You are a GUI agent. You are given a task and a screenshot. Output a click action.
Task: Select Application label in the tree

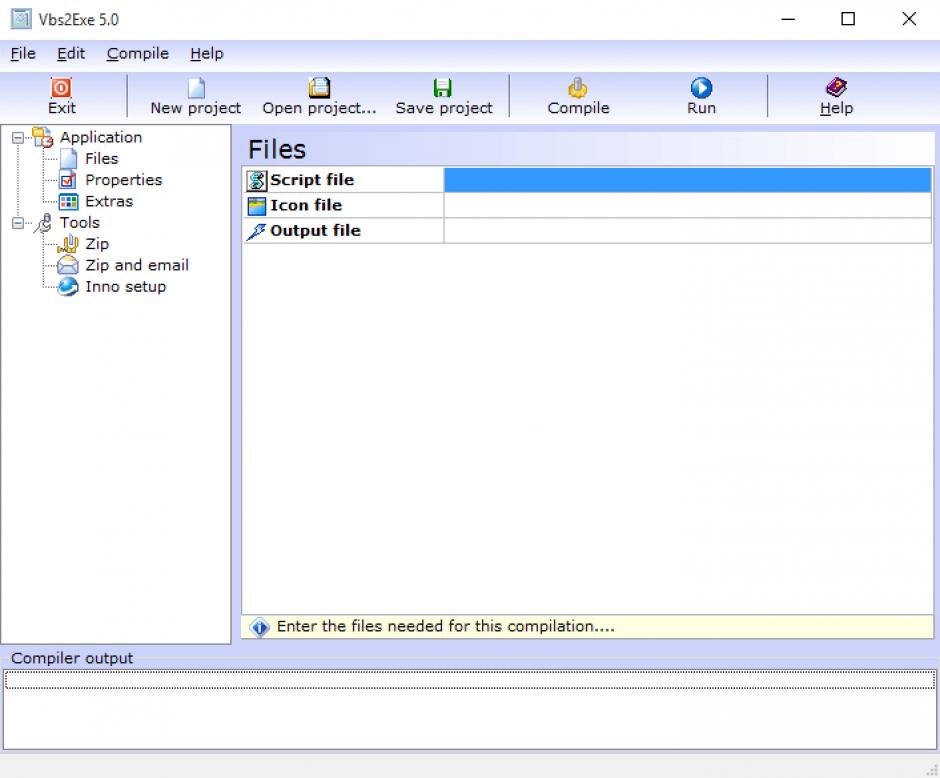click(101, 137)
